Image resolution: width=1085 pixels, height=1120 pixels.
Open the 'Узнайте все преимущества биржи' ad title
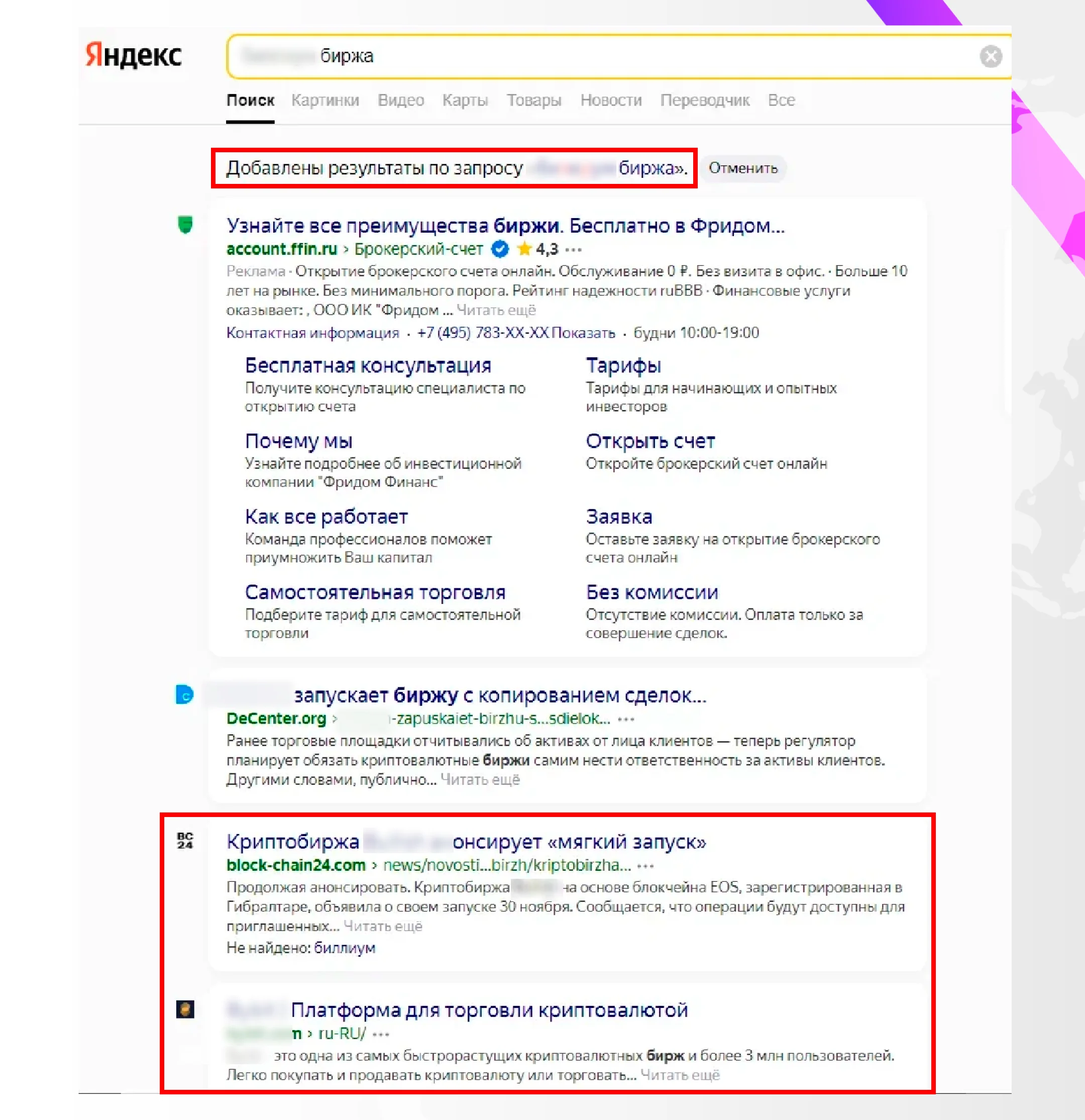point(505,226)
